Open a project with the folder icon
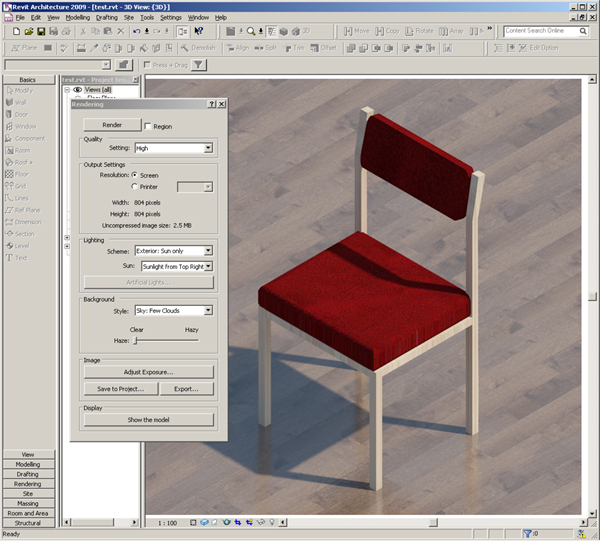600x541 pixels. click(x=29, y=31)
